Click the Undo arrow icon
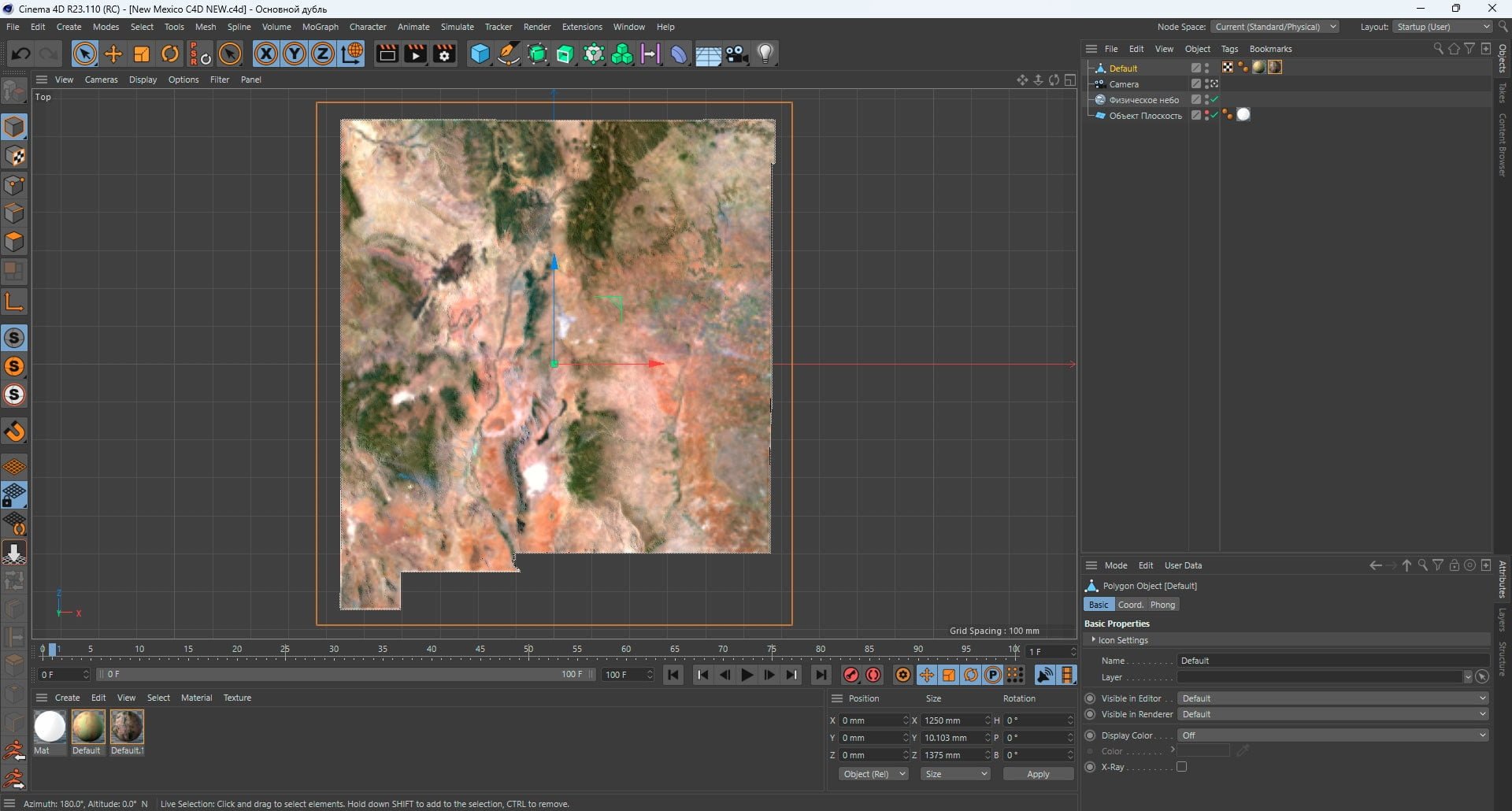1512x811 pixels. (20, 54)
